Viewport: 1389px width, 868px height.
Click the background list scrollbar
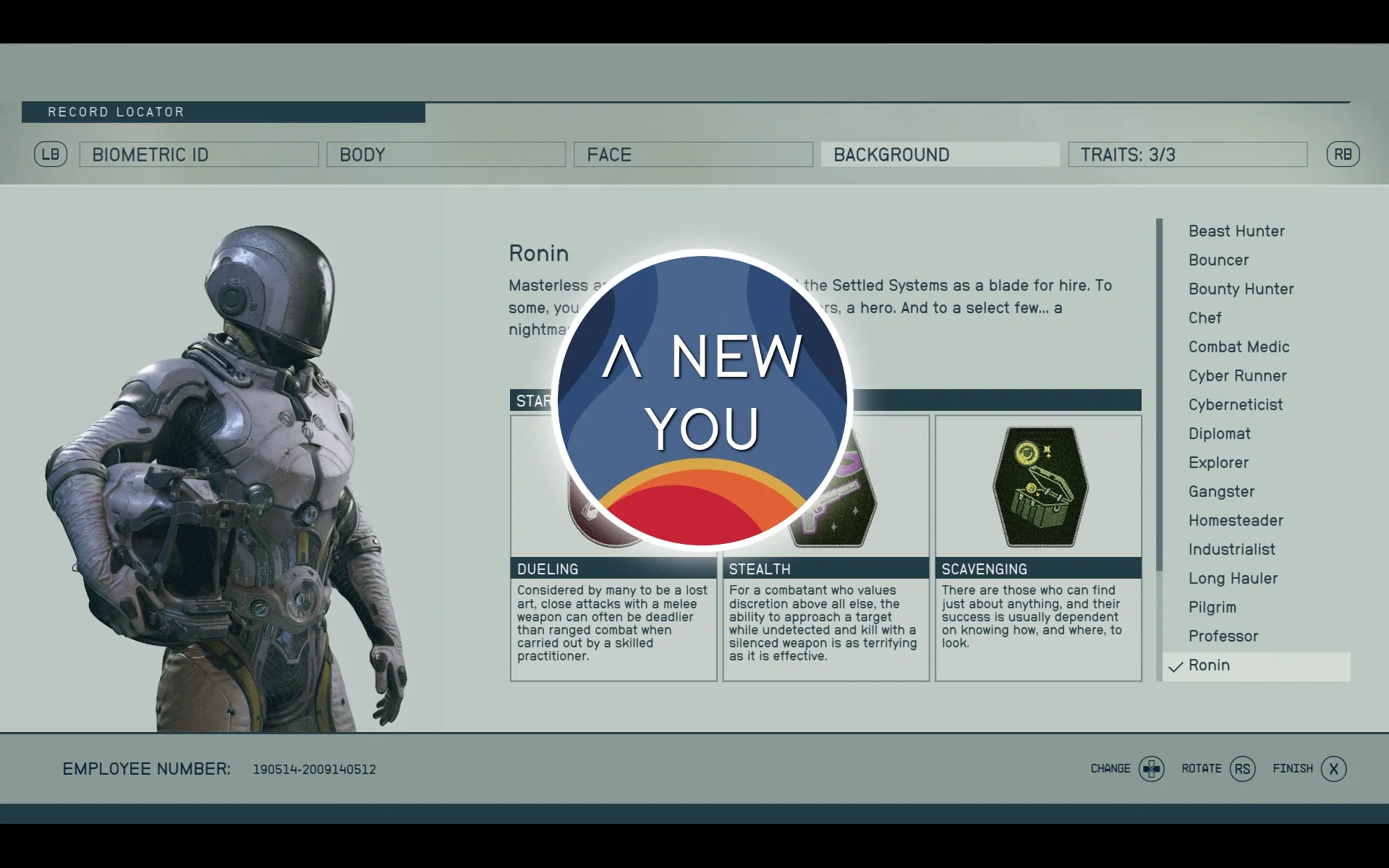coord(1159,394)
